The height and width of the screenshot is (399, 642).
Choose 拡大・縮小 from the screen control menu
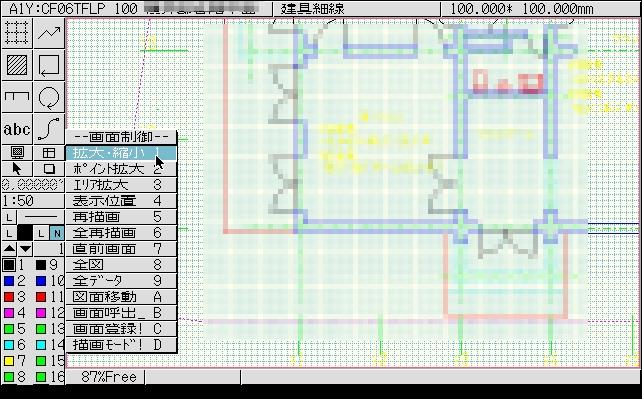(121, 153)
